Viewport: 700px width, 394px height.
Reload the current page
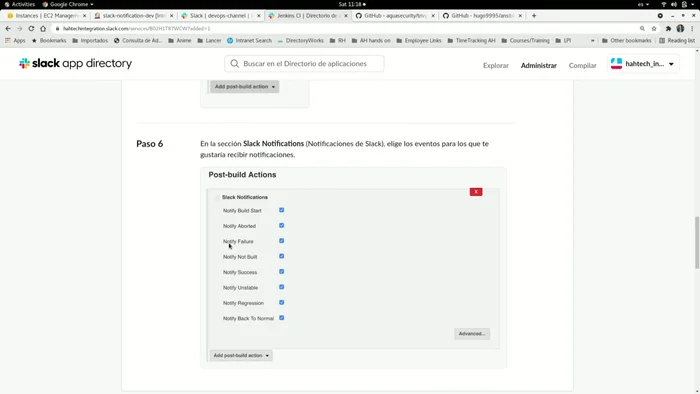coord(31,28)
